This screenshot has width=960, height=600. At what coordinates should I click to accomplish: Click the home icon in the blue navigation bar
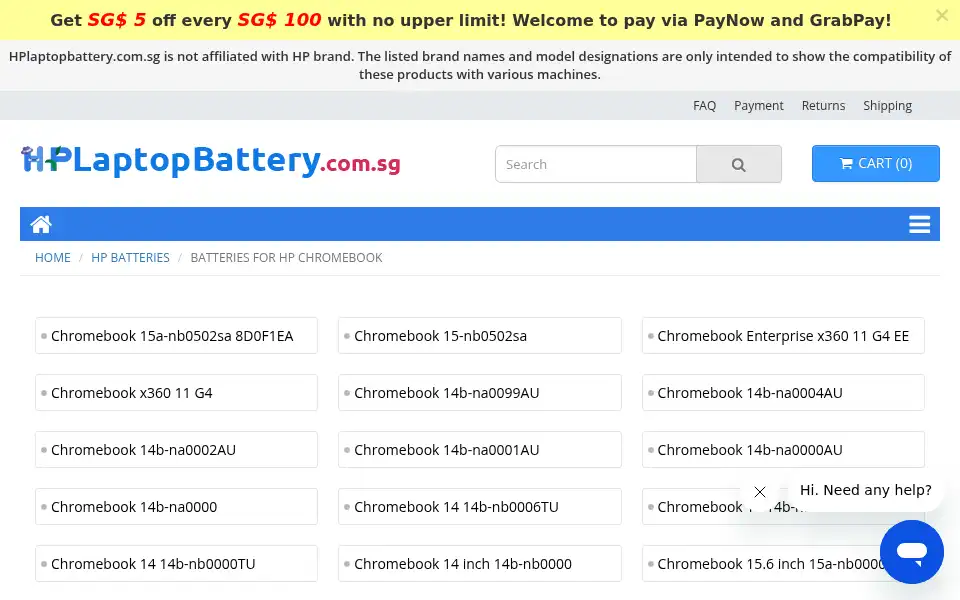pyautogui.click(x=41, y=224)
